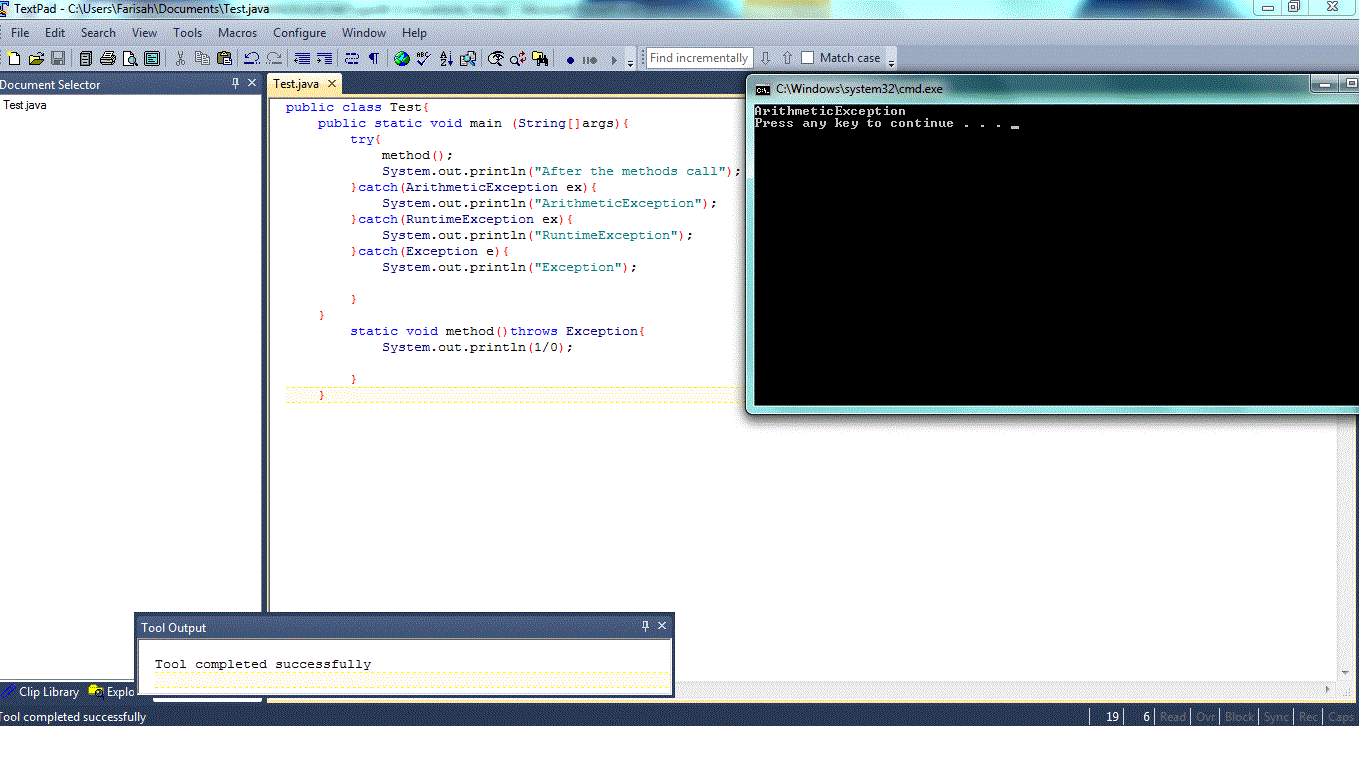Undo last edit with Undo arrow
1366x768 pixels.
[252, 59]
